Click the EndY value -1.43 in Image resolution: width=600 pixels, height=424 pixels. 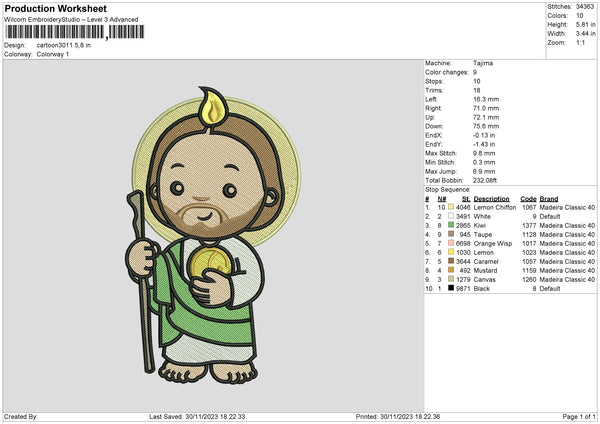click(x=484, y=144)
